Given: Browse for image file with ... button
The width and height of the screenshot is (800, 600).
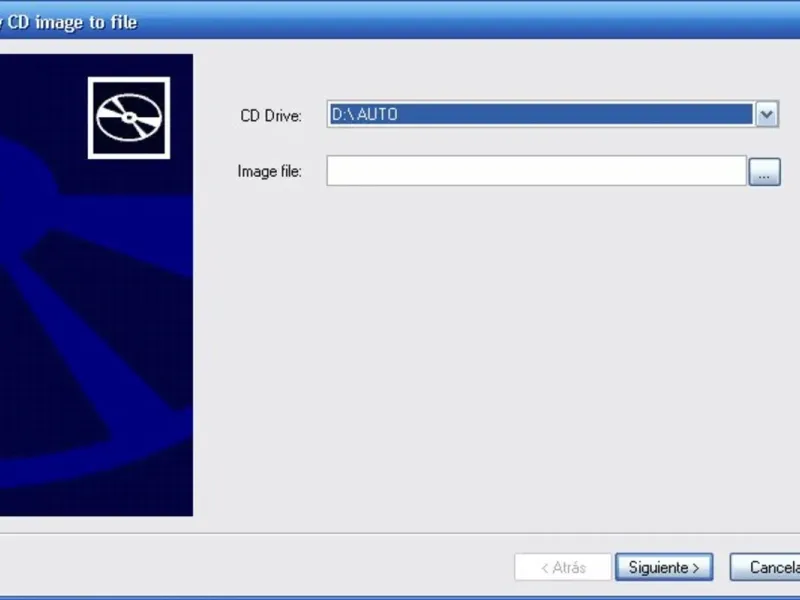Looking at the screenshot, I should tap(764, 172).
